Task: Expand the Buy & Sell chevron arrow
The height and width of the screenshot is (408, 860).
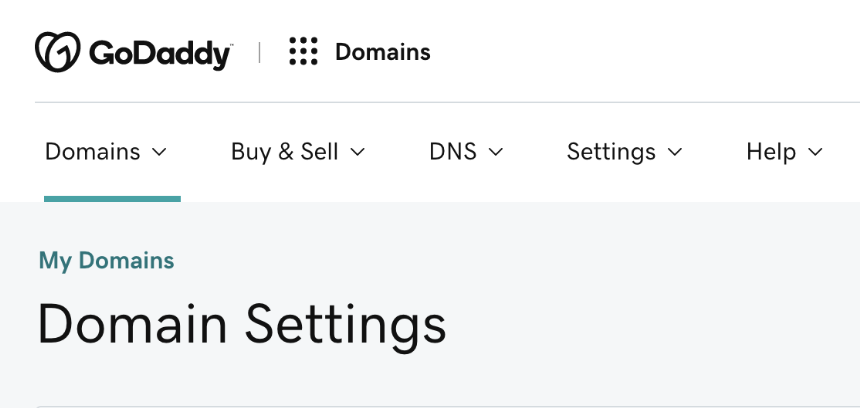Action: [x=358, y=153]
